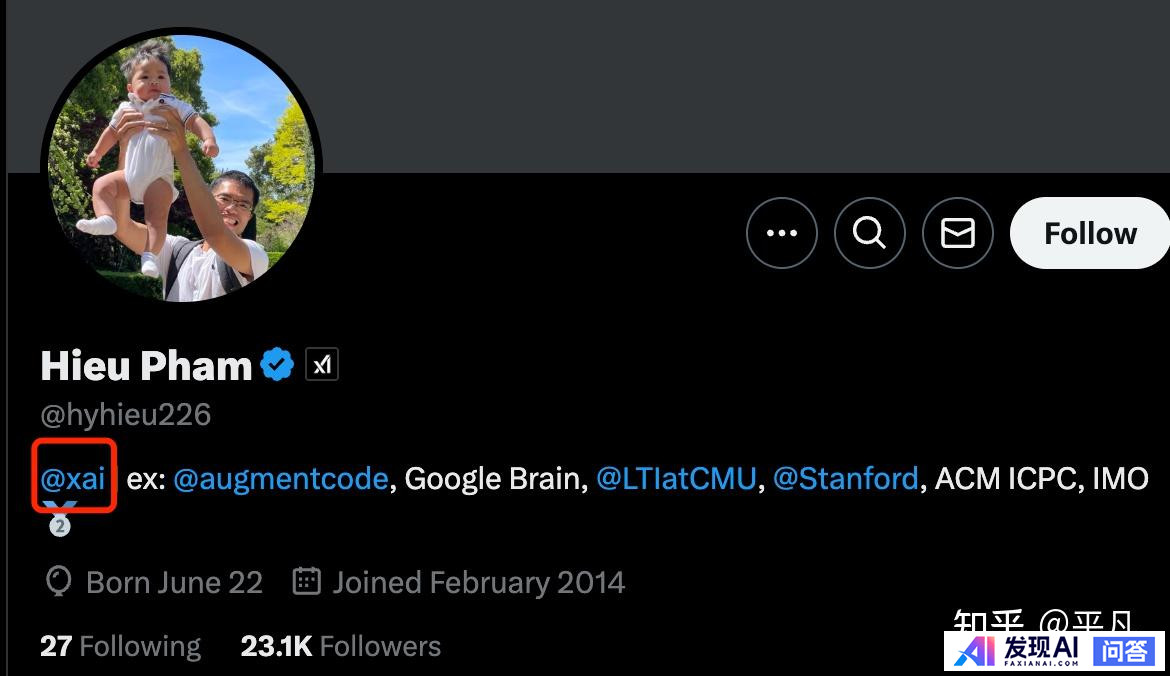The image size is (1170, 676).
Task: Click the 发现AI 问答 watermark logo
Action: 1054,651
